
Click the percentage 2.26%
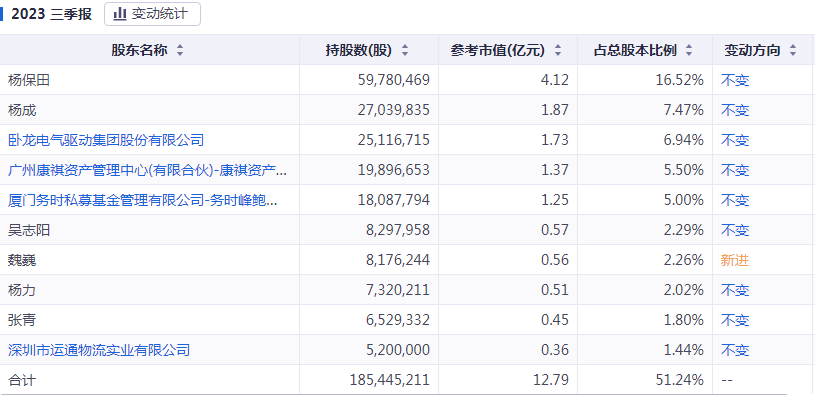tap(683, 260)
